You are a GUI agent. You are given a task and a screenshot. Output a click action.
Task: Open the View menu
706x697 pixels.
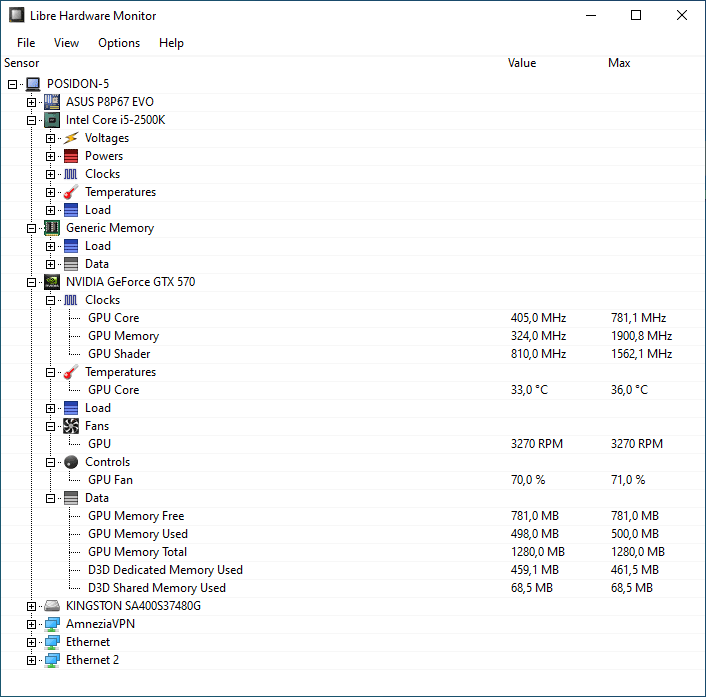[x=66, y=43]
